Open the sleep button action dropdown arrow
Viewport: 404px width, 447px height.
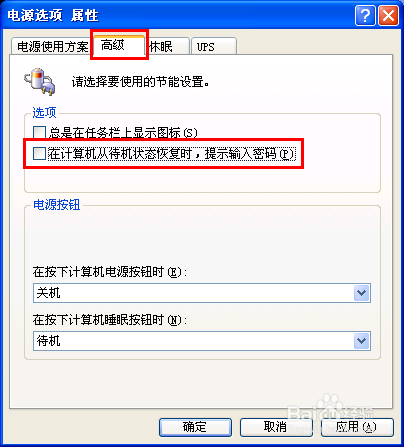(361, 341)
